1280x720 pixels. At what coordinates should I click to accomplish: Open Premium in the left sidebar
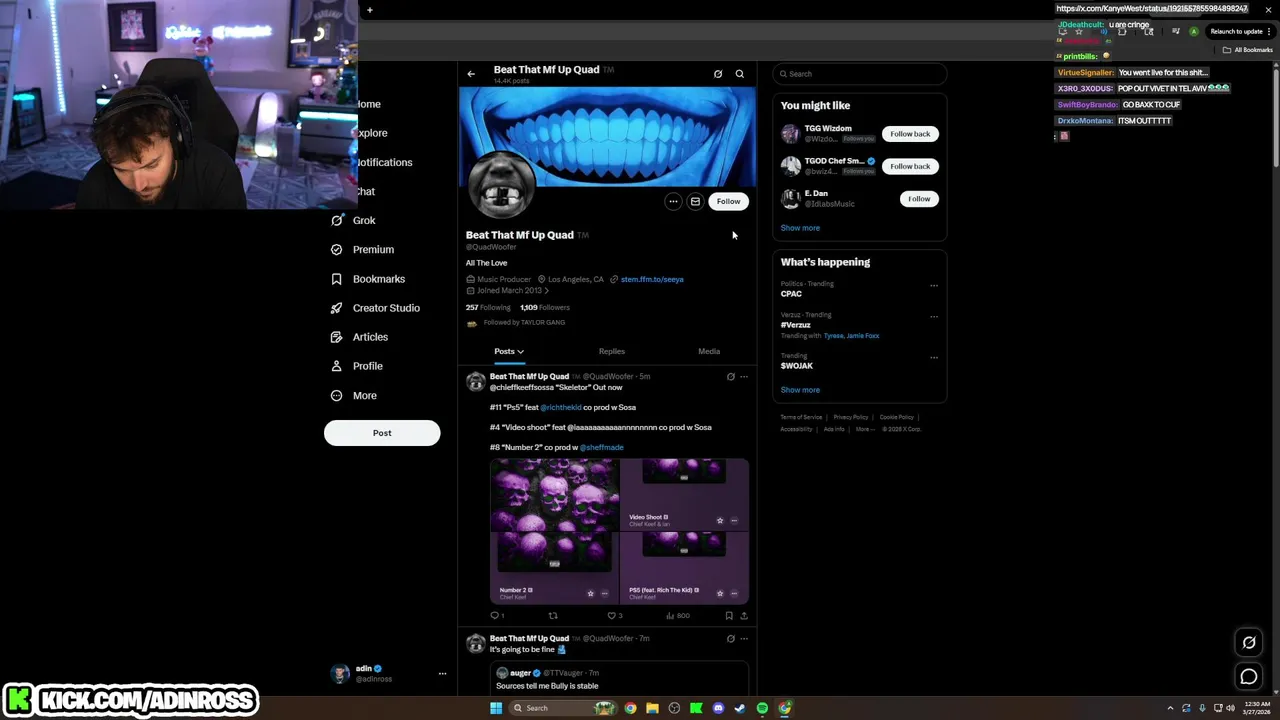(362, 249)
